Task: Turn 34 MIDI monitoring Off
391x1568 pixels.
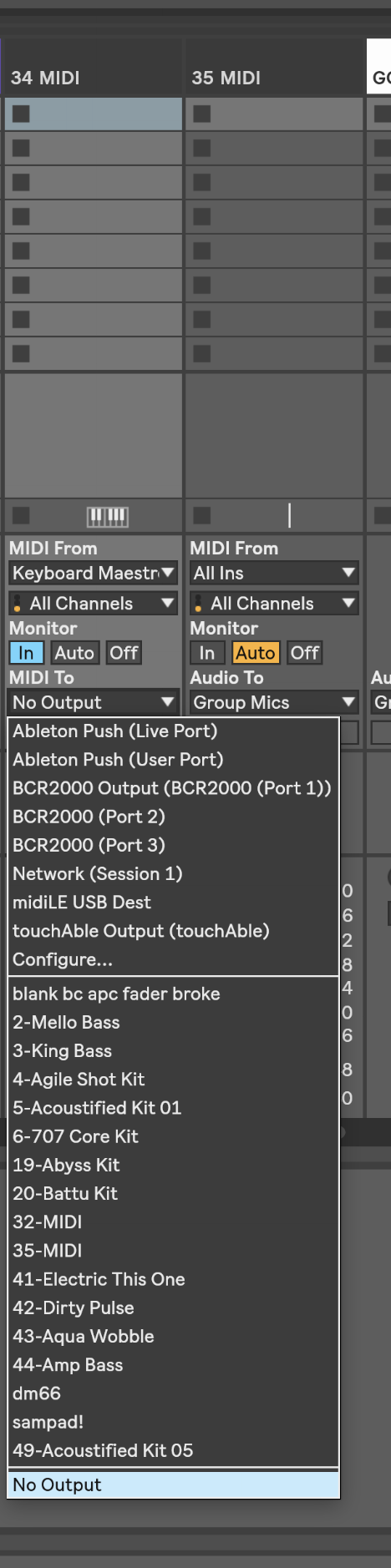Action: point(124,653)
